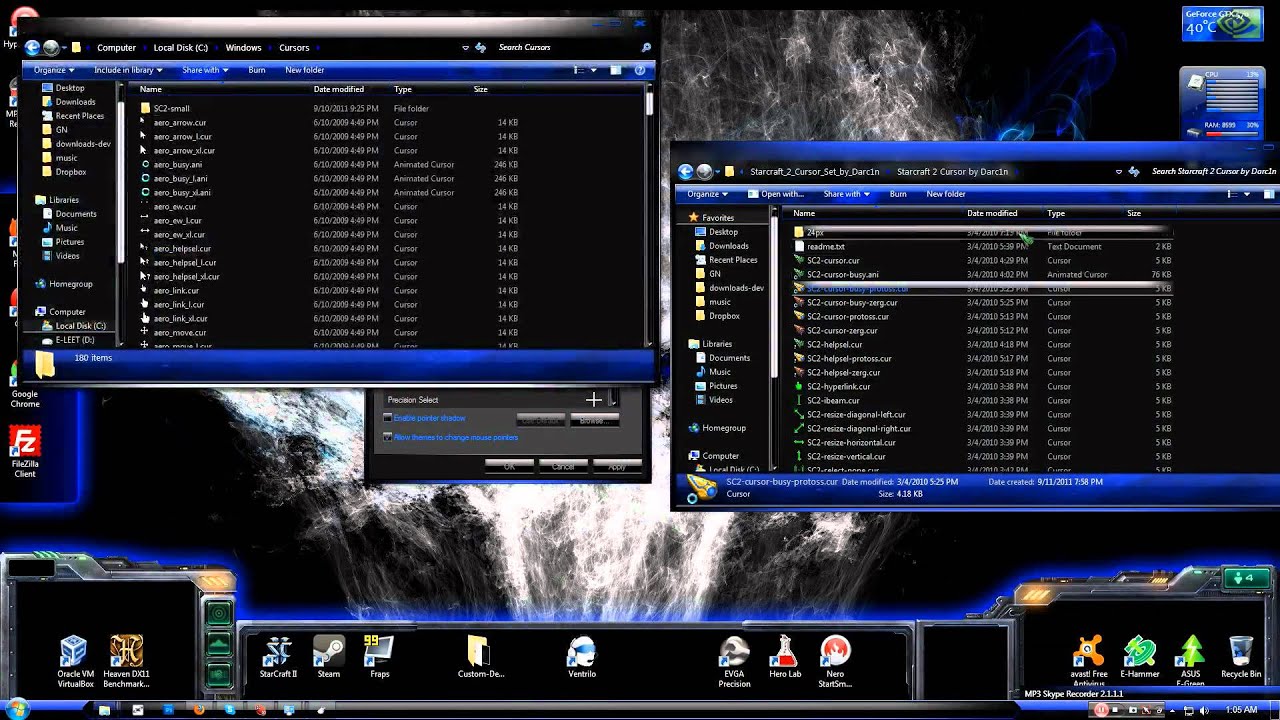The image size is (1280, 720).
Task: Open the StarCraft II desktop shortcut
Action: (x=278, y=656)
